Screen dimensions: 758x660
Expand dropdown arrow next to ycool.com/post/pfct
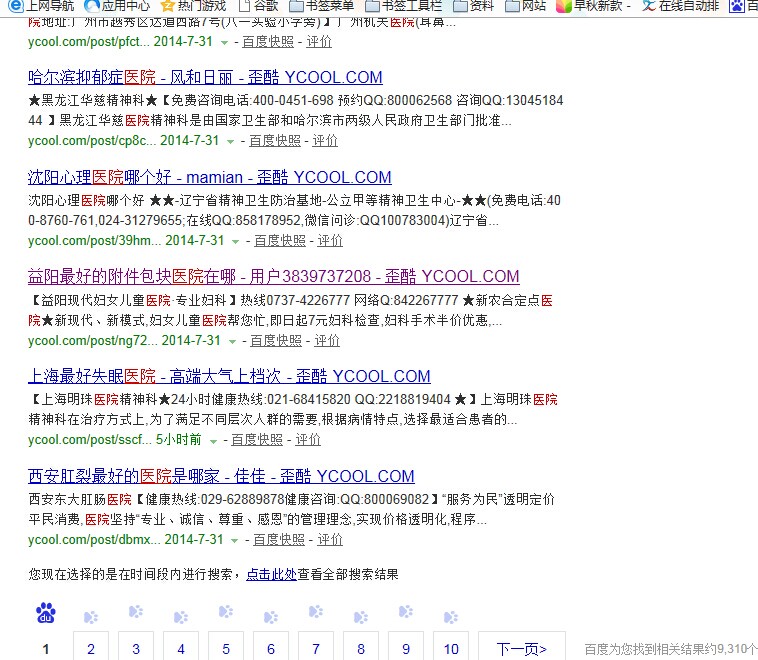224,43
